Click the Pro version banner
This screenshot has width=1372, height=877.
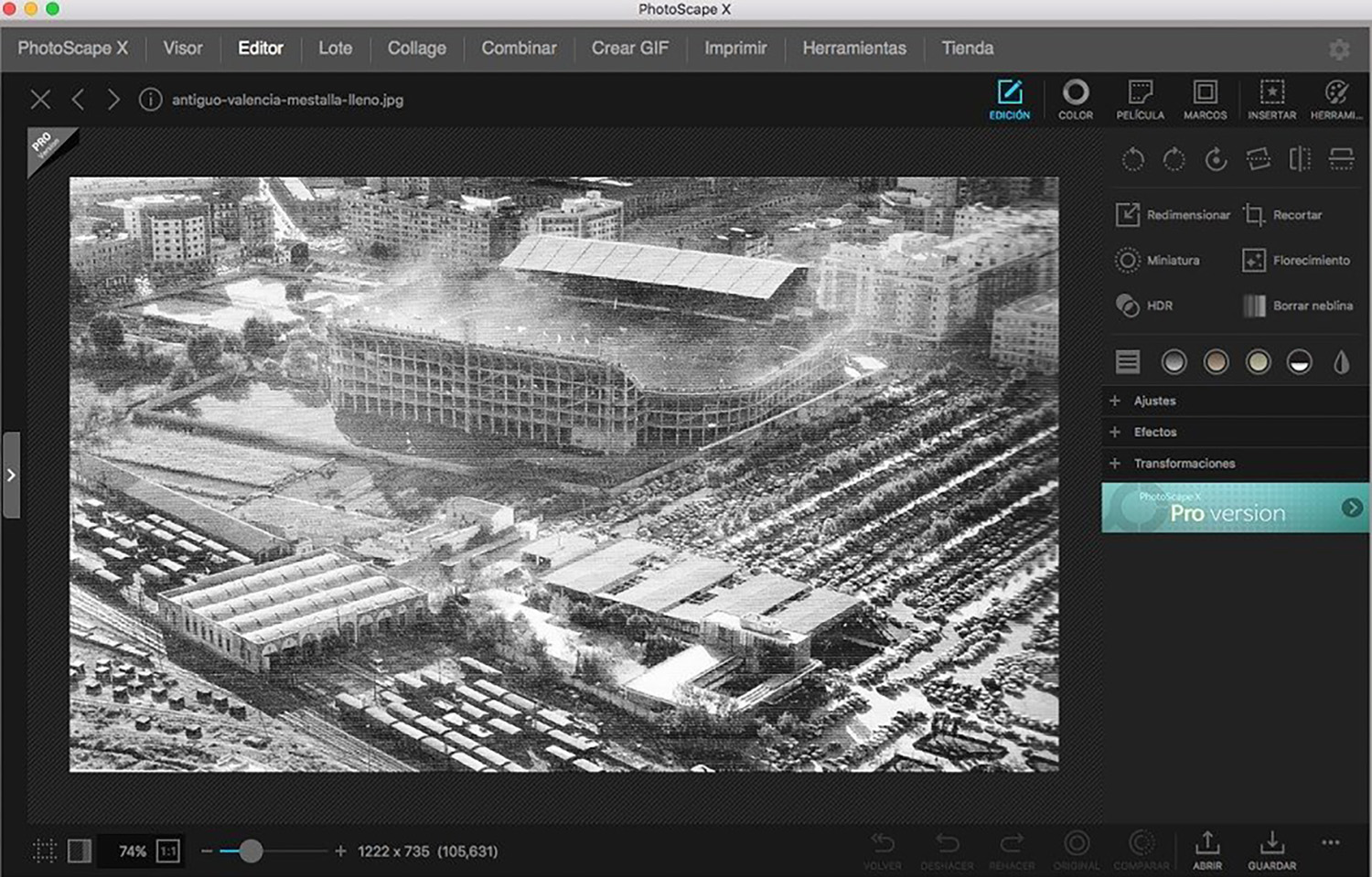point(1235,508)
